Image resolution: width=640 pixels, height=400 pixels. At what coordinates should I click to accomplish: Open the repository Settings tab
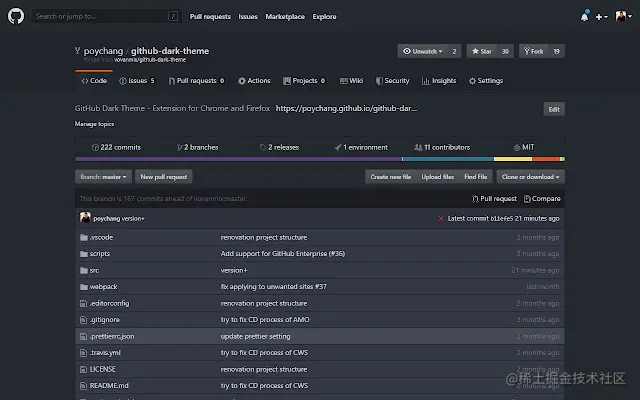point(486,81)
